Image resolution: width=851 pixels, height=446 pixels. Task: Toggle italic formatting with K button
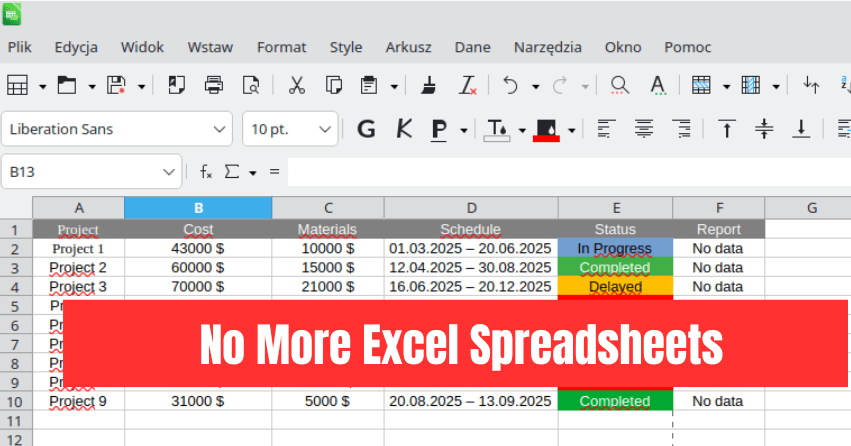point(403,129)
